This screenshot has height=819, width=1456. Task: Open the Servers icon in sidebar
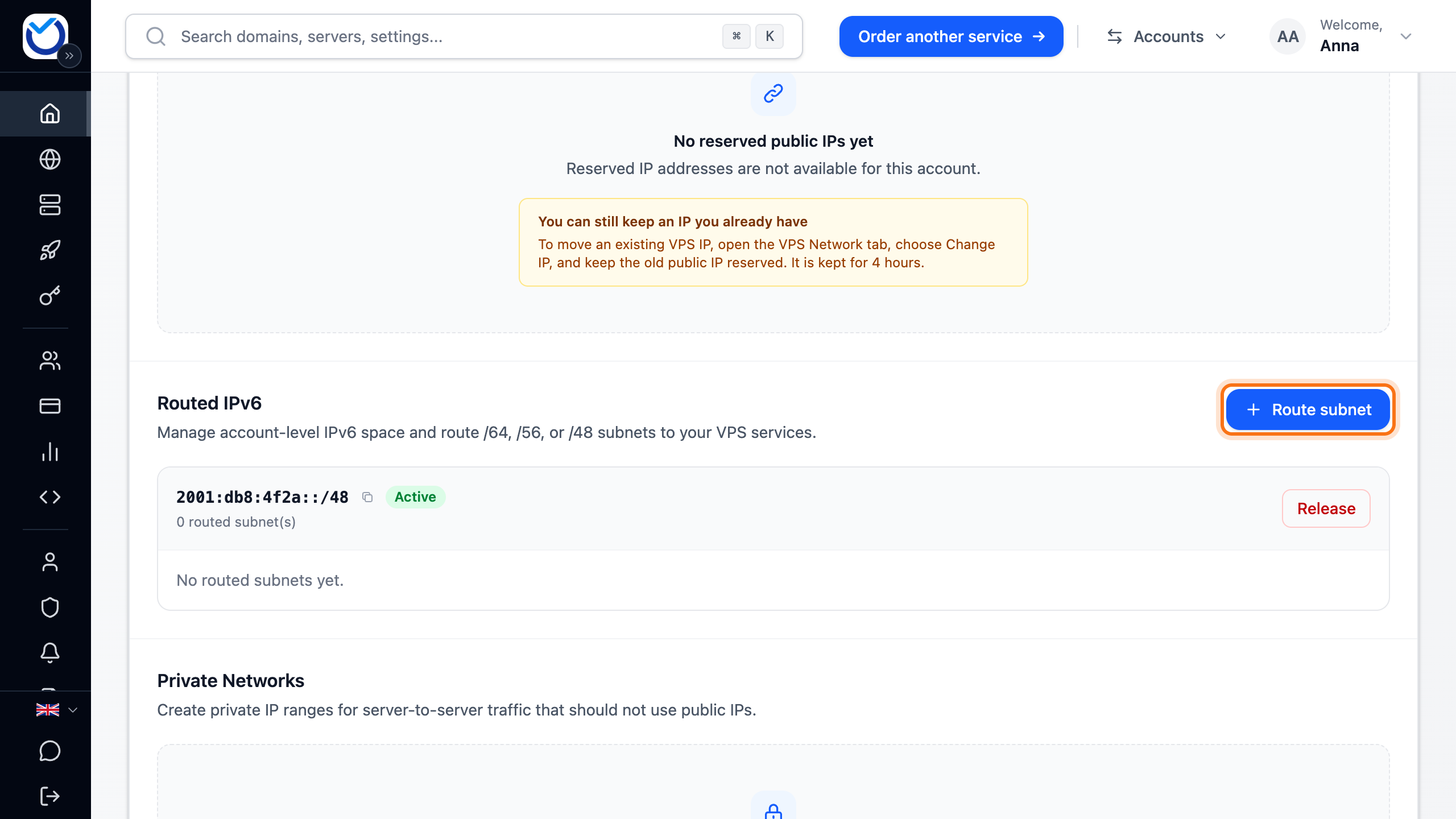coord(50,205)
